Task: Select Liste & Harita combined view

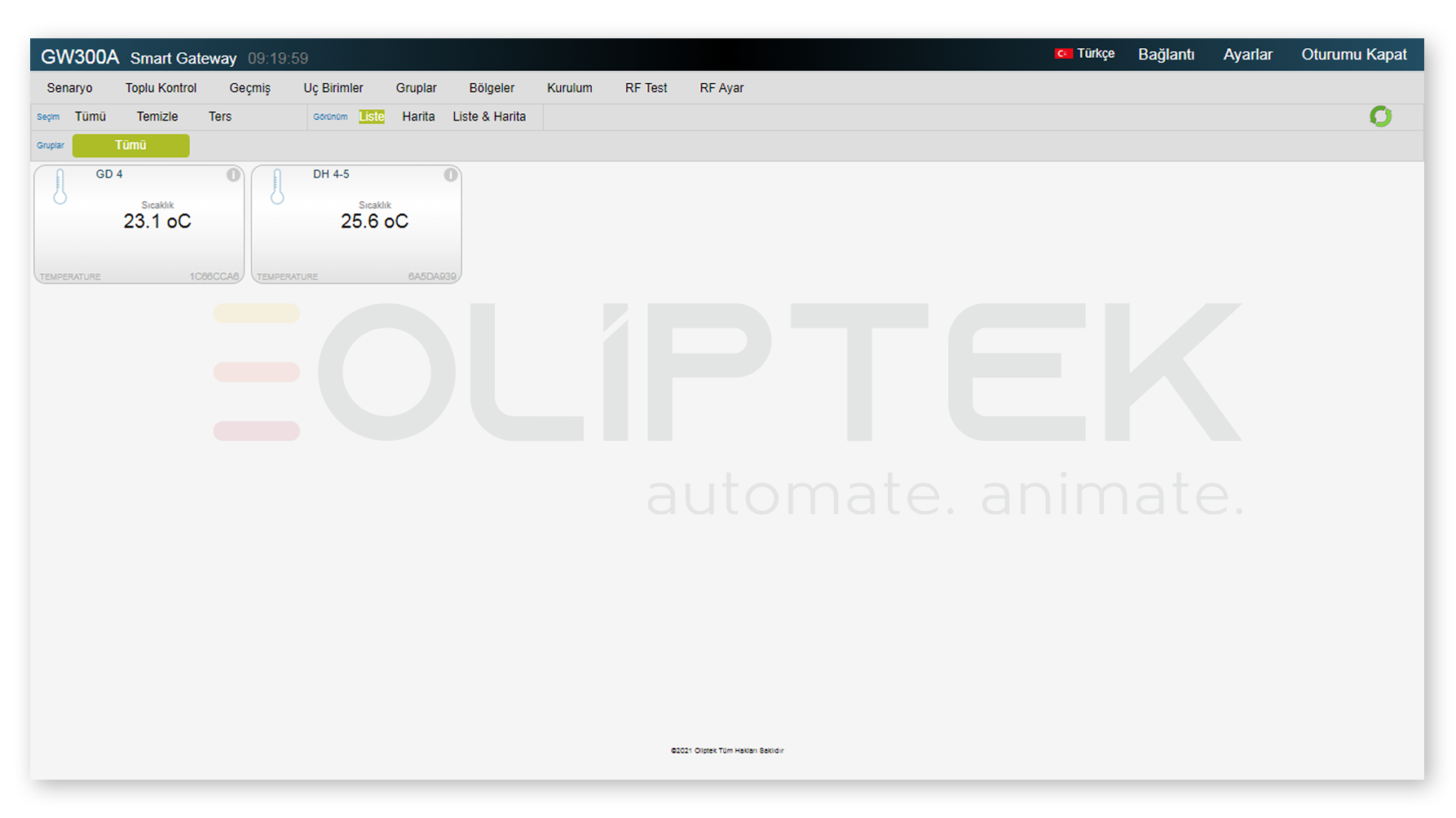Action: pos(489,117)
